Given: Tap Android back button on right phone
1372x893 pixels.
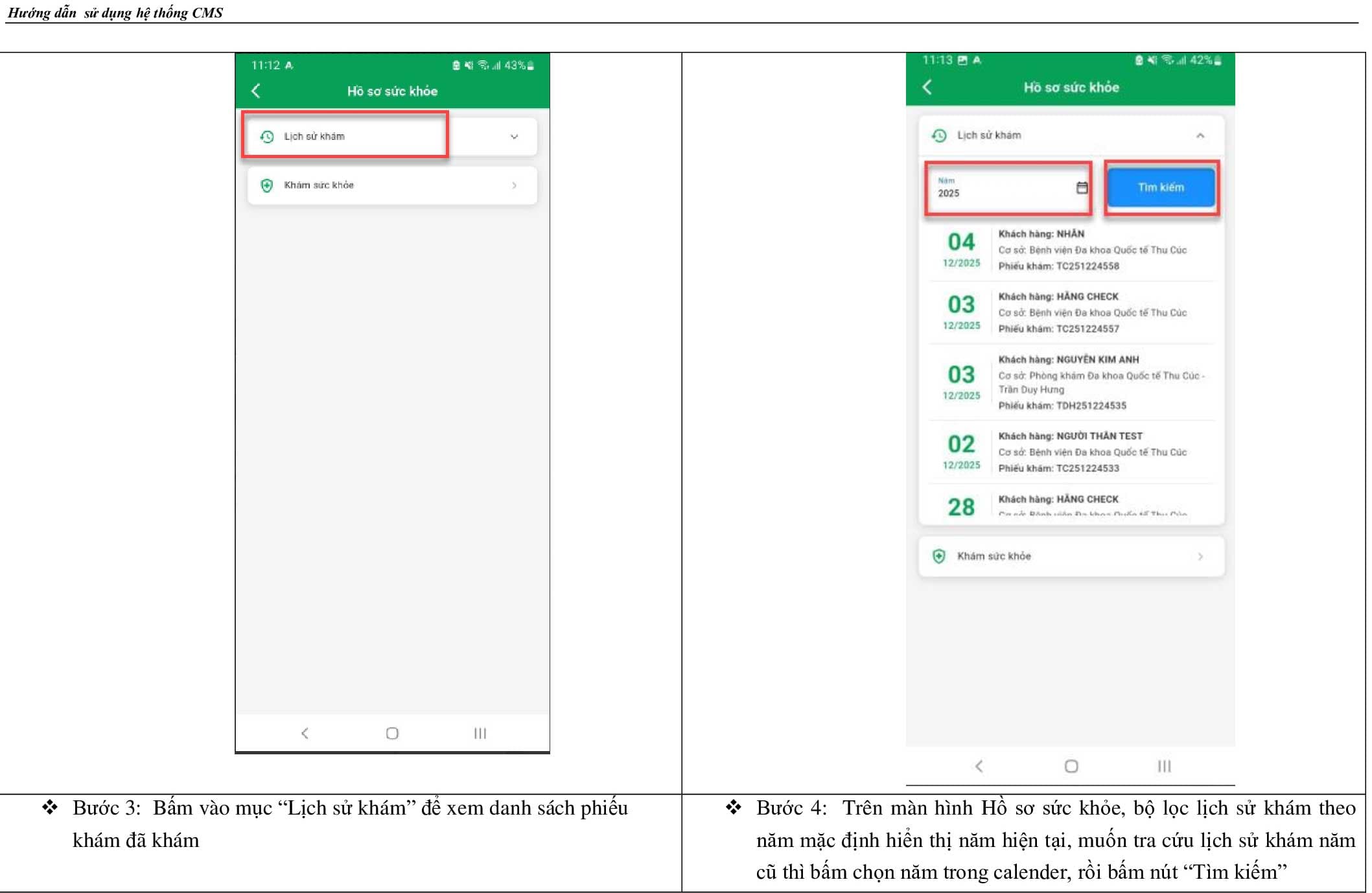Looking at the screenshot, I should coord(979,766).
